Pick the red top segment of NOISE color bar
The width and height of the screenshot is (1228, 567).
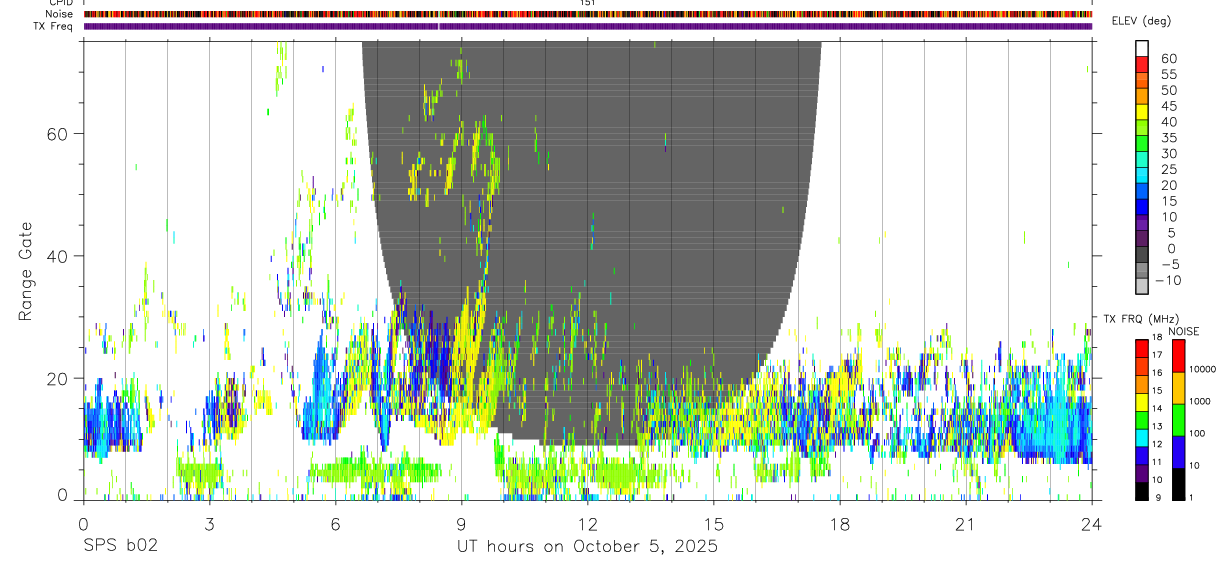[x=1177, y=356]
